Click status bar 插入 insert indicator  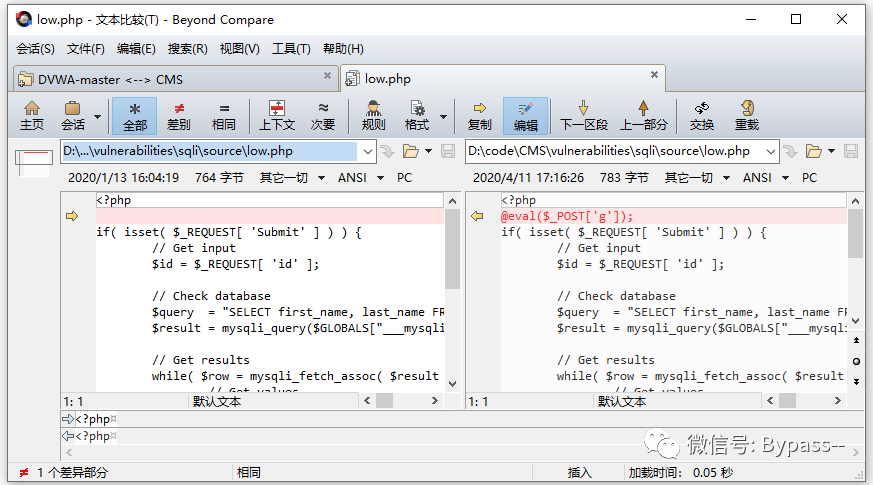(x=579, y=473)
